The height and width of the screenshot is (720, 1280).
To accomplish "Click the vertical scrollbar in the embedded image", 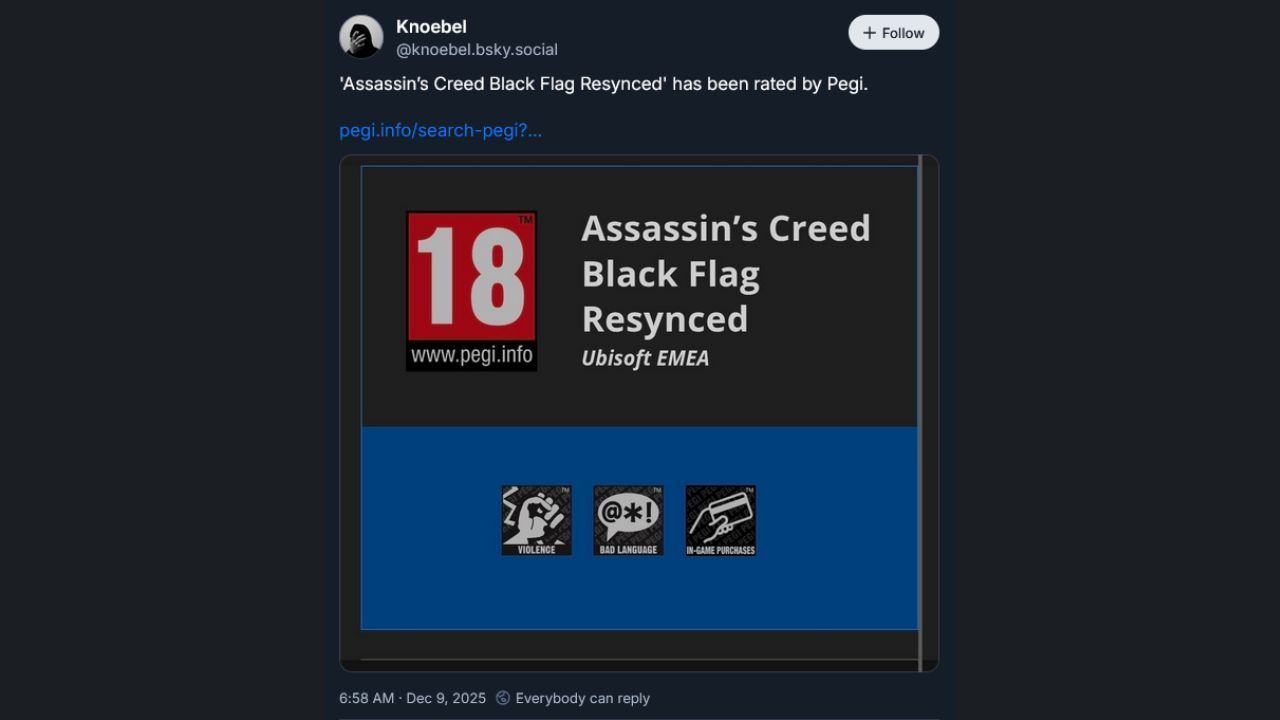I will (920, 400).
